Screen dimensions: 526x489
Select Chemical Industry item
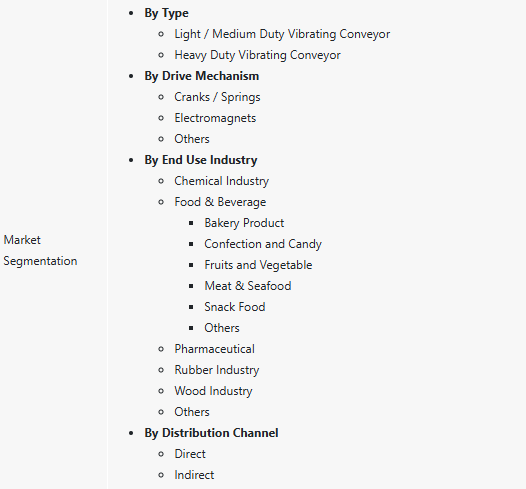coord(222,181)
